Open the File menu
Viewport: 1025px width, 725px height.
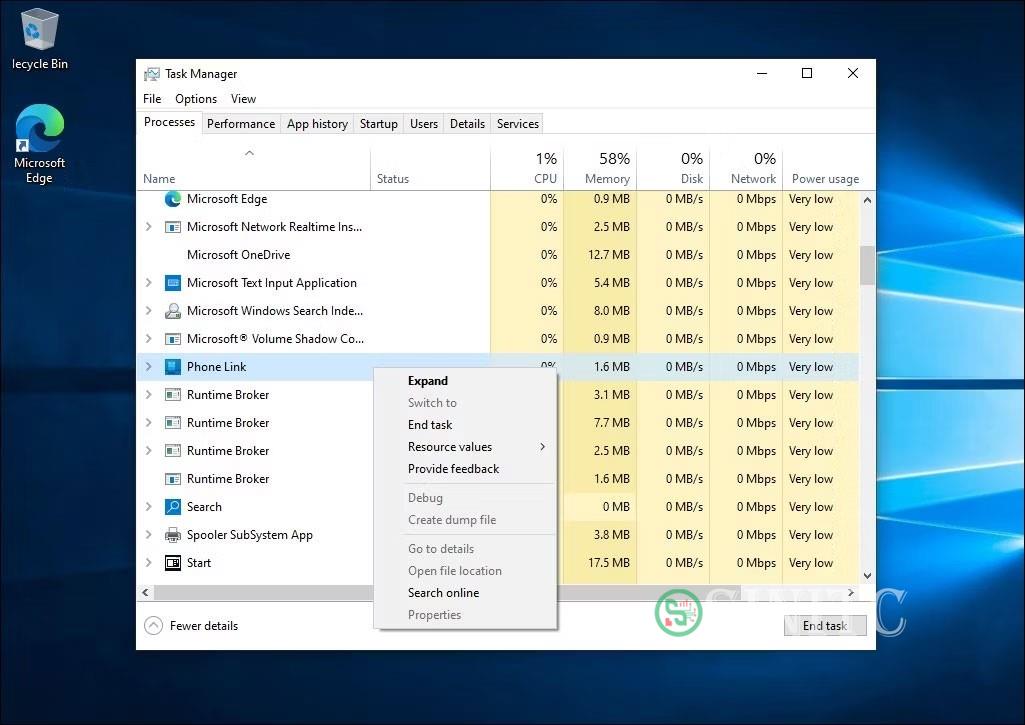click(x=152, y=99)
